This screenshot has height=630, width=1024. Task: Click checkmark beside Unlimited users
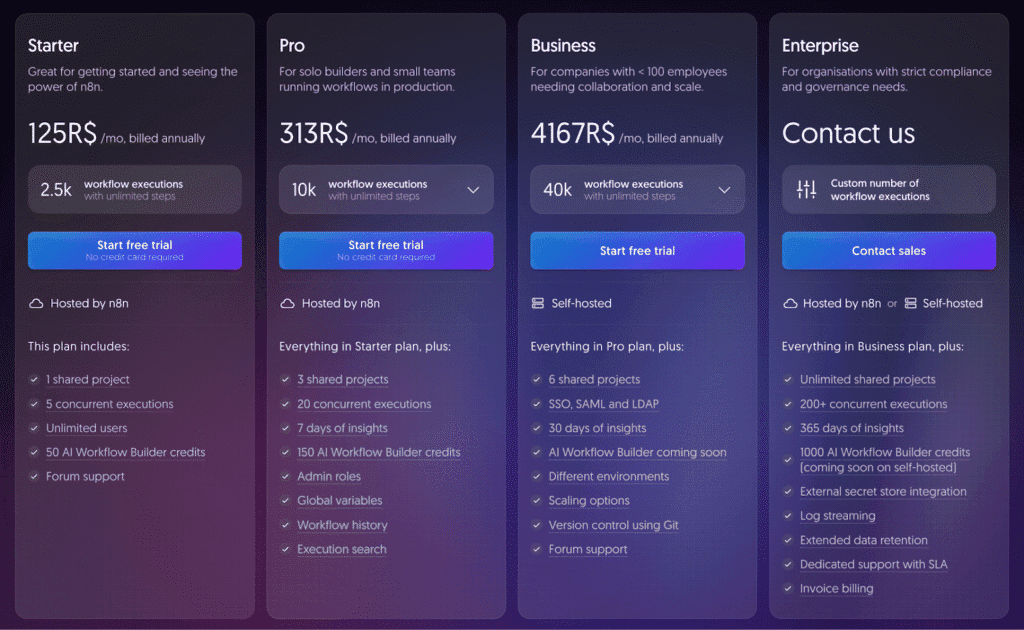[35, 428]
